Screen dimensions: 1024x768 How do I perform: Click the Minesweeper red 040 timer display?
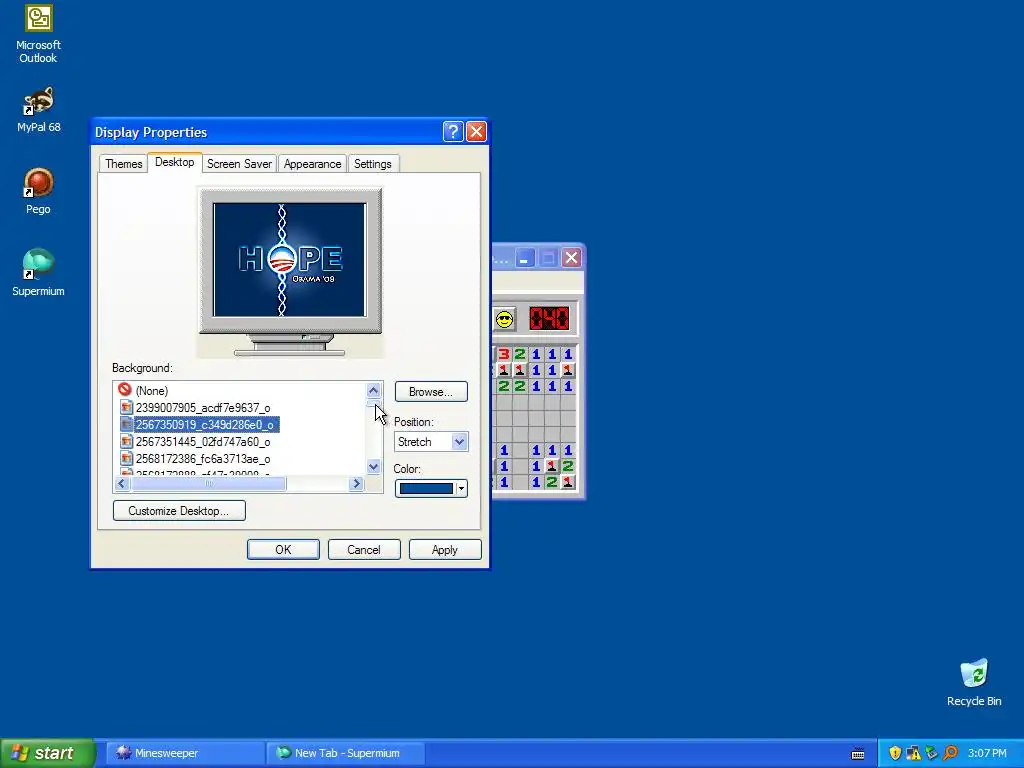pyautogui.click(x=549, y=319)
